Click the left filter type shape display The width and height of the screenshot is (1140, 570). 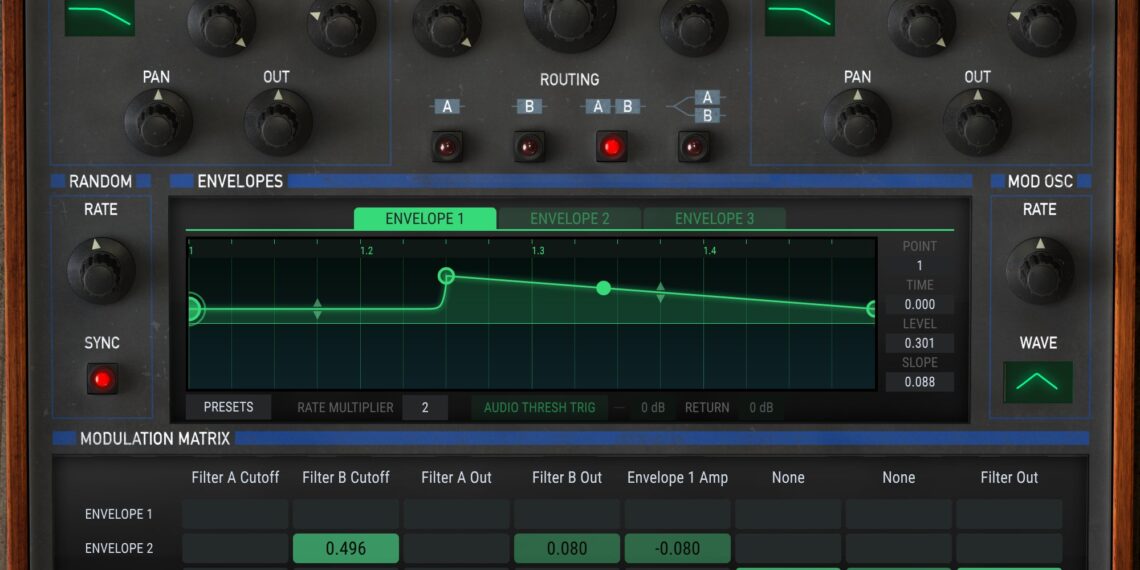pyautogui.click(x=100, y=16)
